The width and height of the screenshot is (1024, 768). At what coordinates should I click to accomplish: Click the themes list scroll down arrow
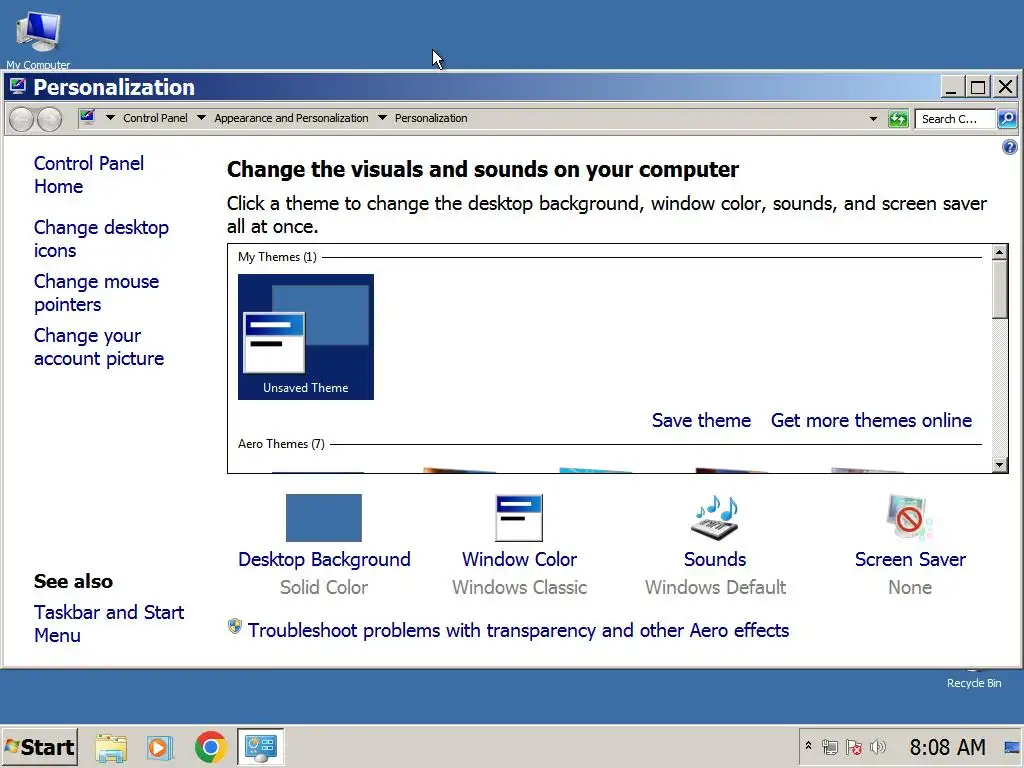999,464
